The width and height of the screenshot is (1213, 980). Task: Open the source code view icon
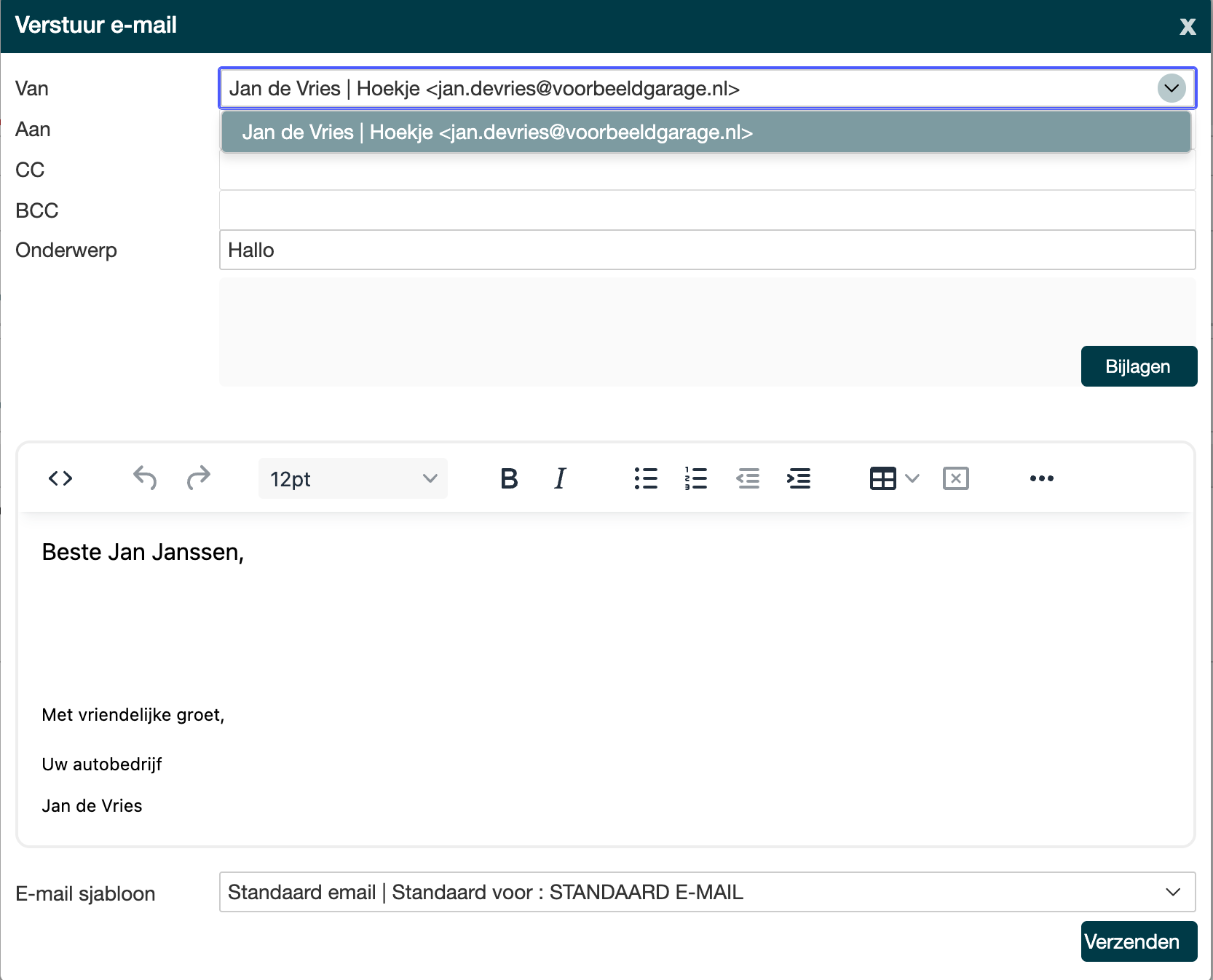pyautogui.click(x=60, y=479)
